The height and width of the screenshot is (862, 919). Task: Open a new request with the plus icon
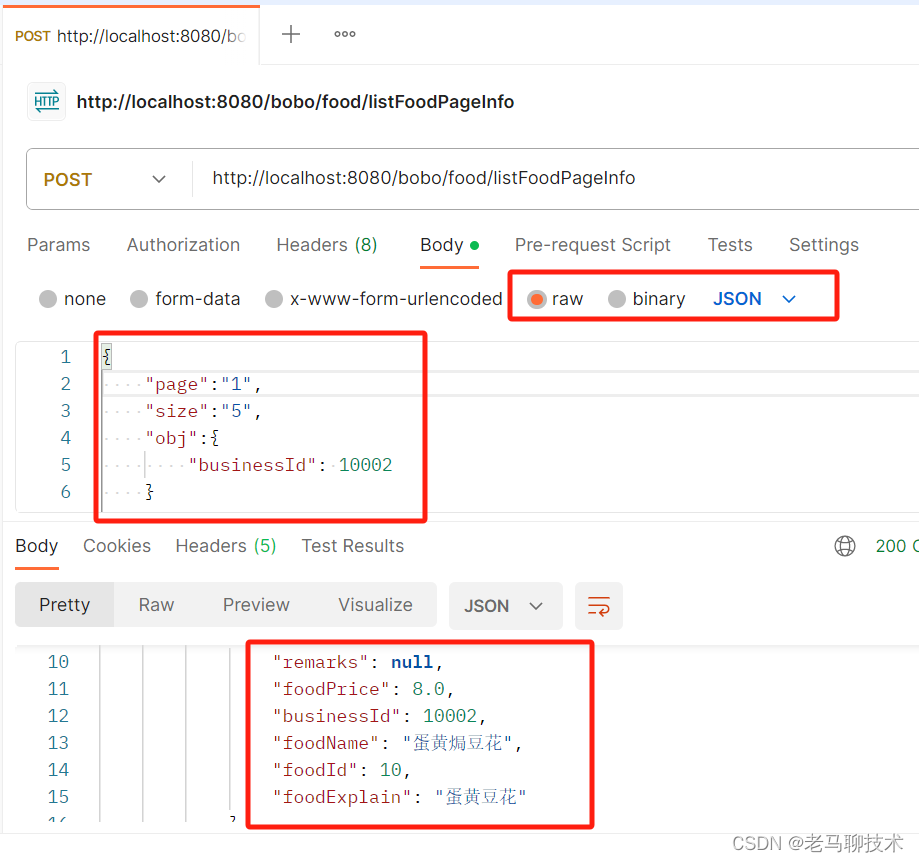(290, 33)
